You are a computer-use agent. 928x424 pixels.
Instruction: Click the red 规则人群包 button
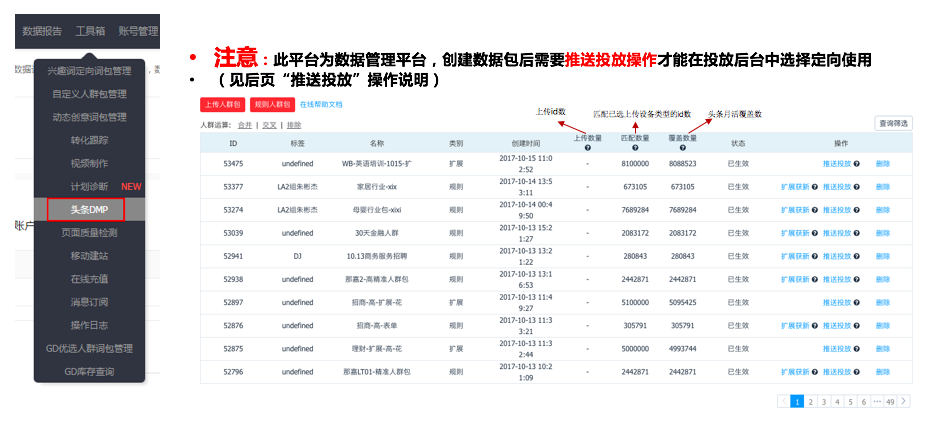(272, 105)
